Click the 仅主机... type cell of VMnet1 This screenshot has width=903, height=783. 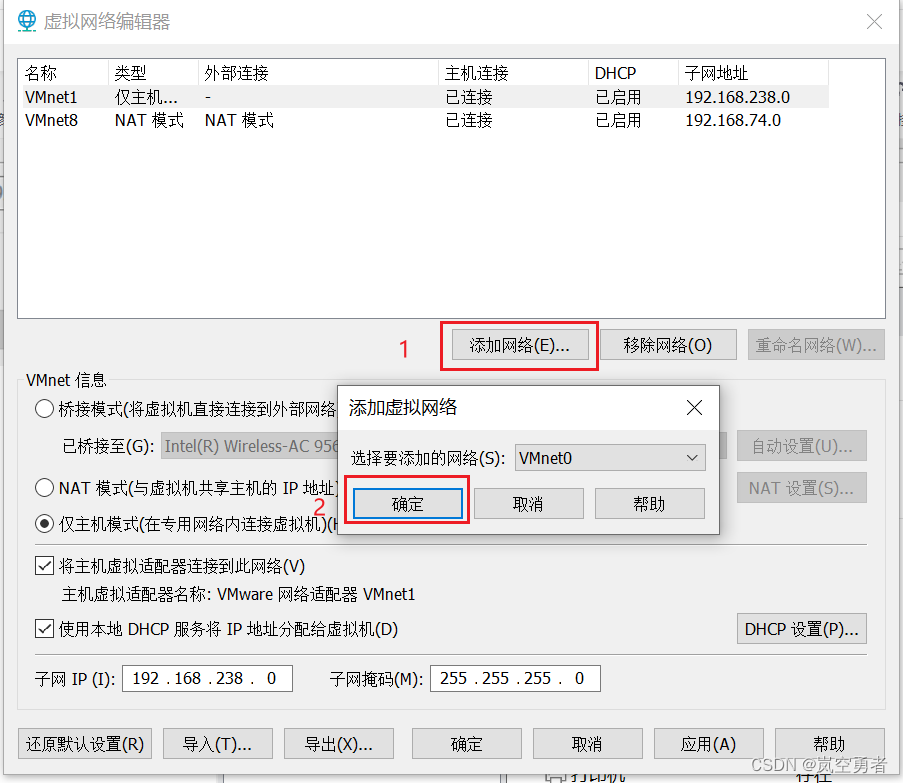coord(146,97)
